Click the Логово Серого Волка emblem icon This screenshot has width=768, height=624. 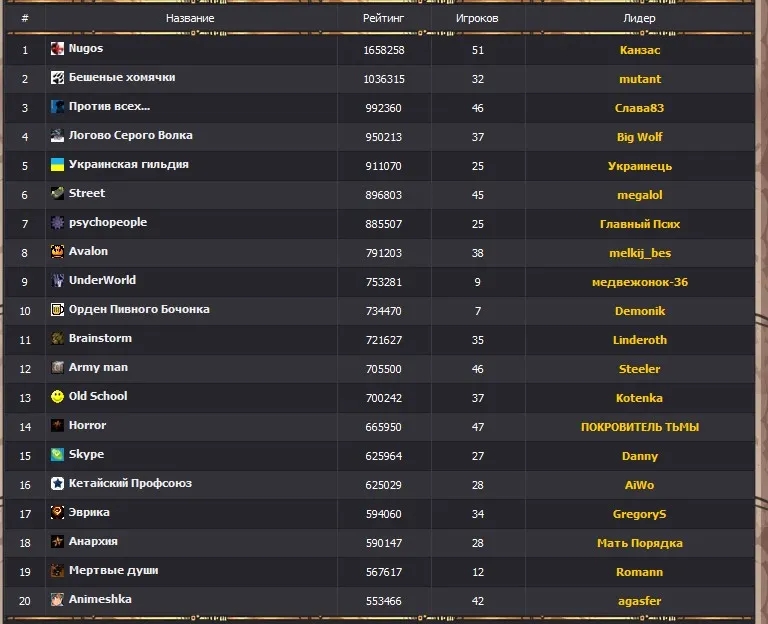point(57,135)
